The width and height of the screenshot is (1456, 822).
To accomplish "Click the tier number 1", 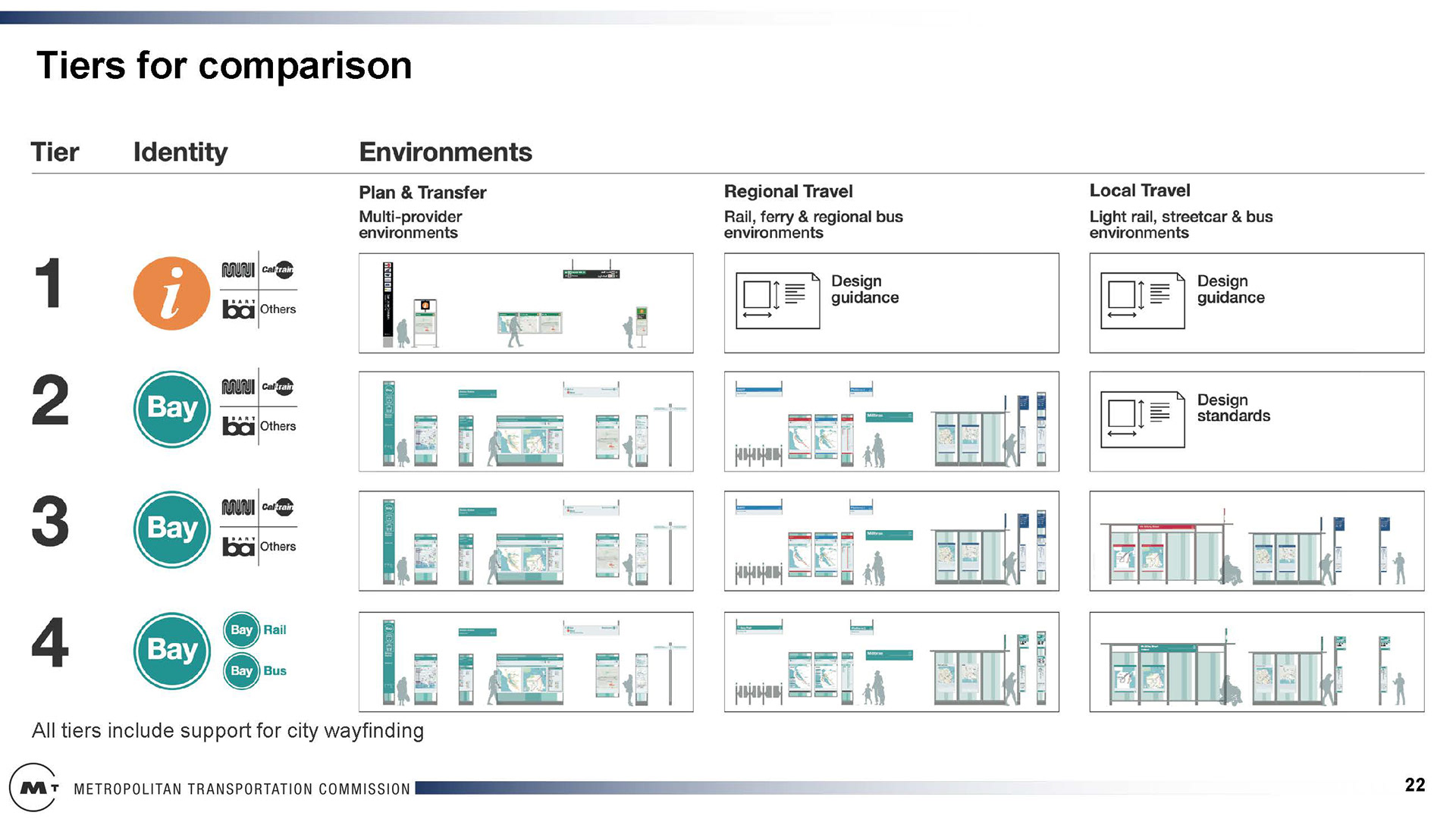I will (x=49, y=283).
